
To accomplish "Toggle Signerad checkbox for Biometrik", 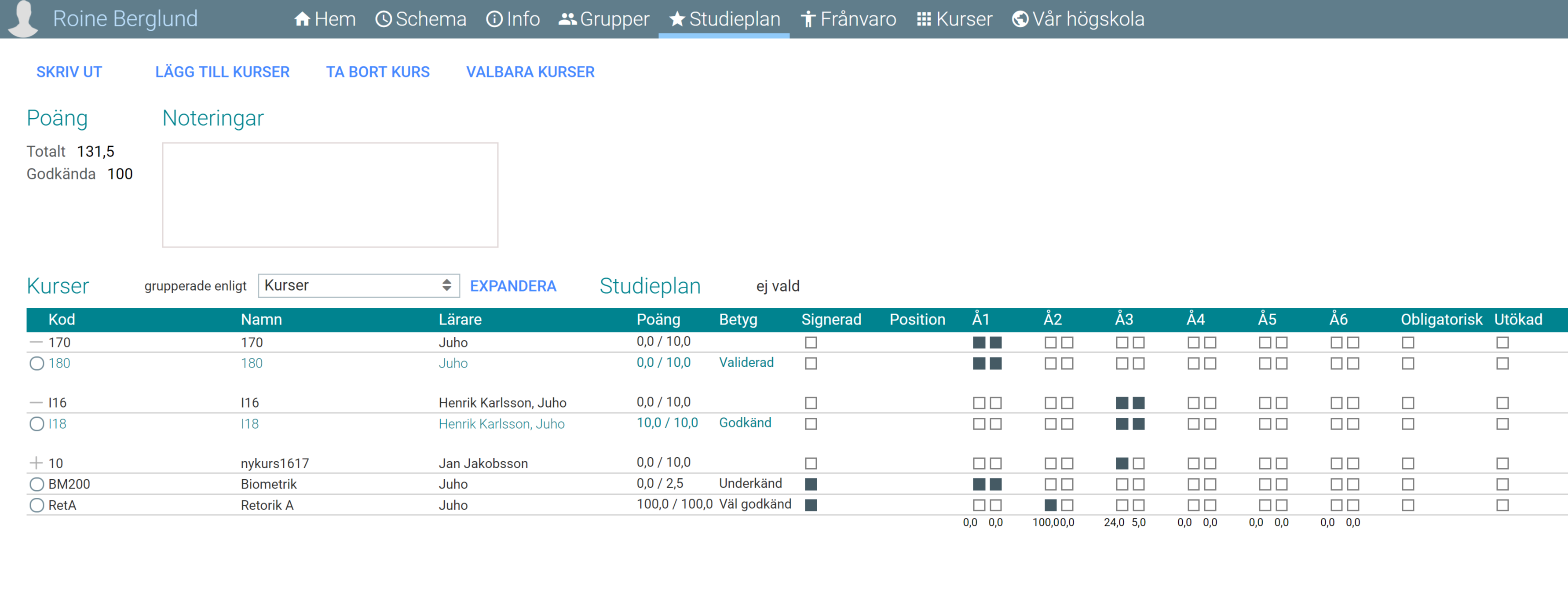I will coord(810,484).
